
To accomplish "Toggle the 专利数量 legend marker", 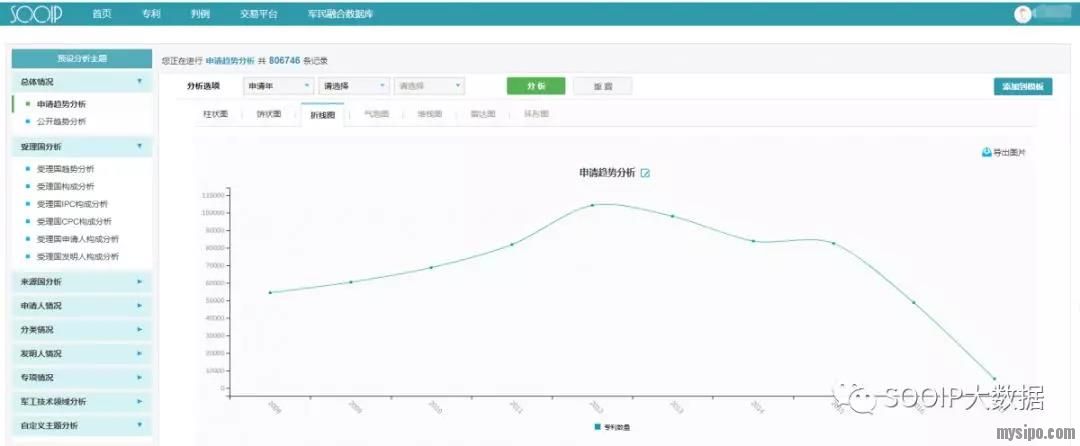I will pyautogui.click(x=598, y=427).
